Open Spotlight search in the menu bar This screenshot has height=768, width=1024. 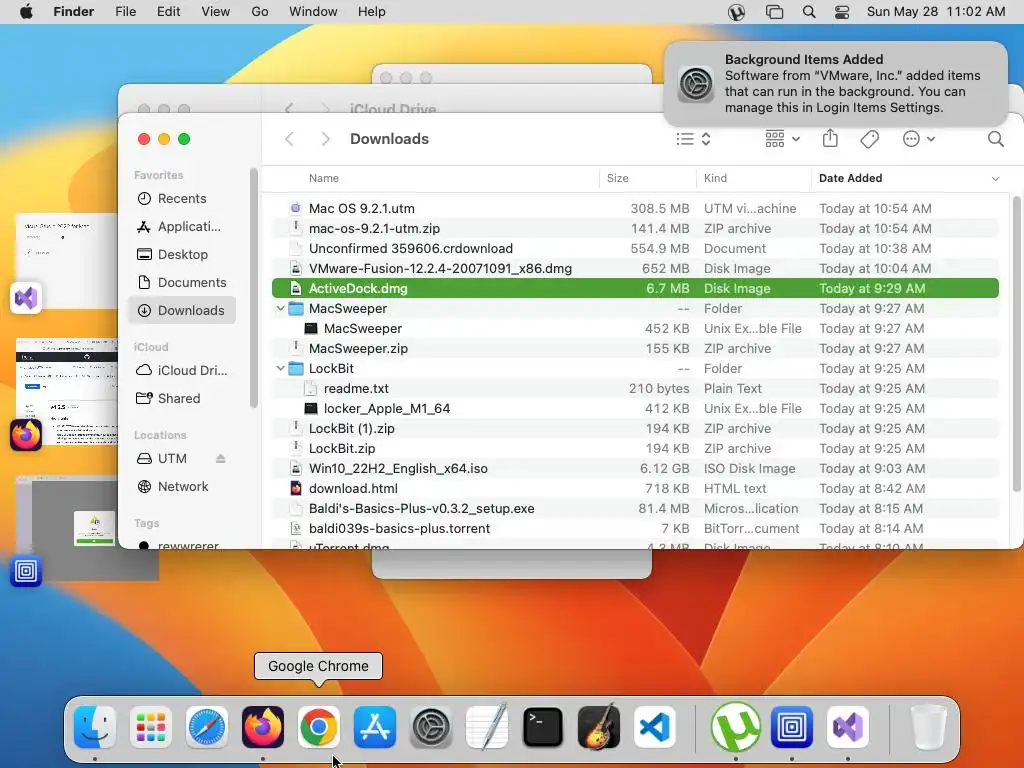pyautogui.click(x=808, y=12)
